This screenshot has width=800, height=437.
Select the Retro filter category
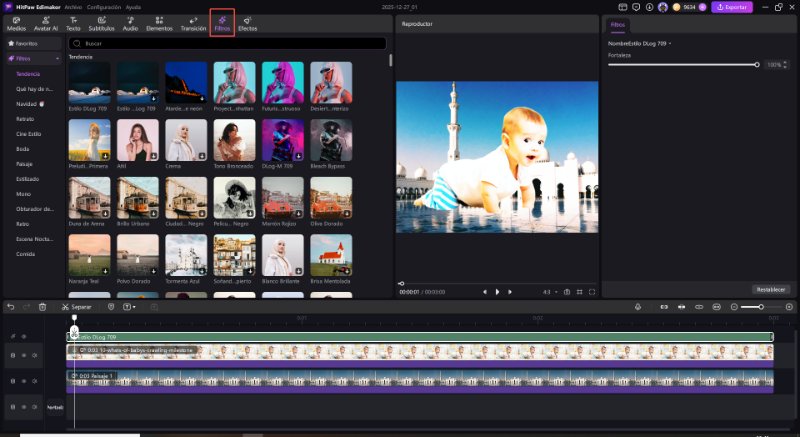click(22, 224)
